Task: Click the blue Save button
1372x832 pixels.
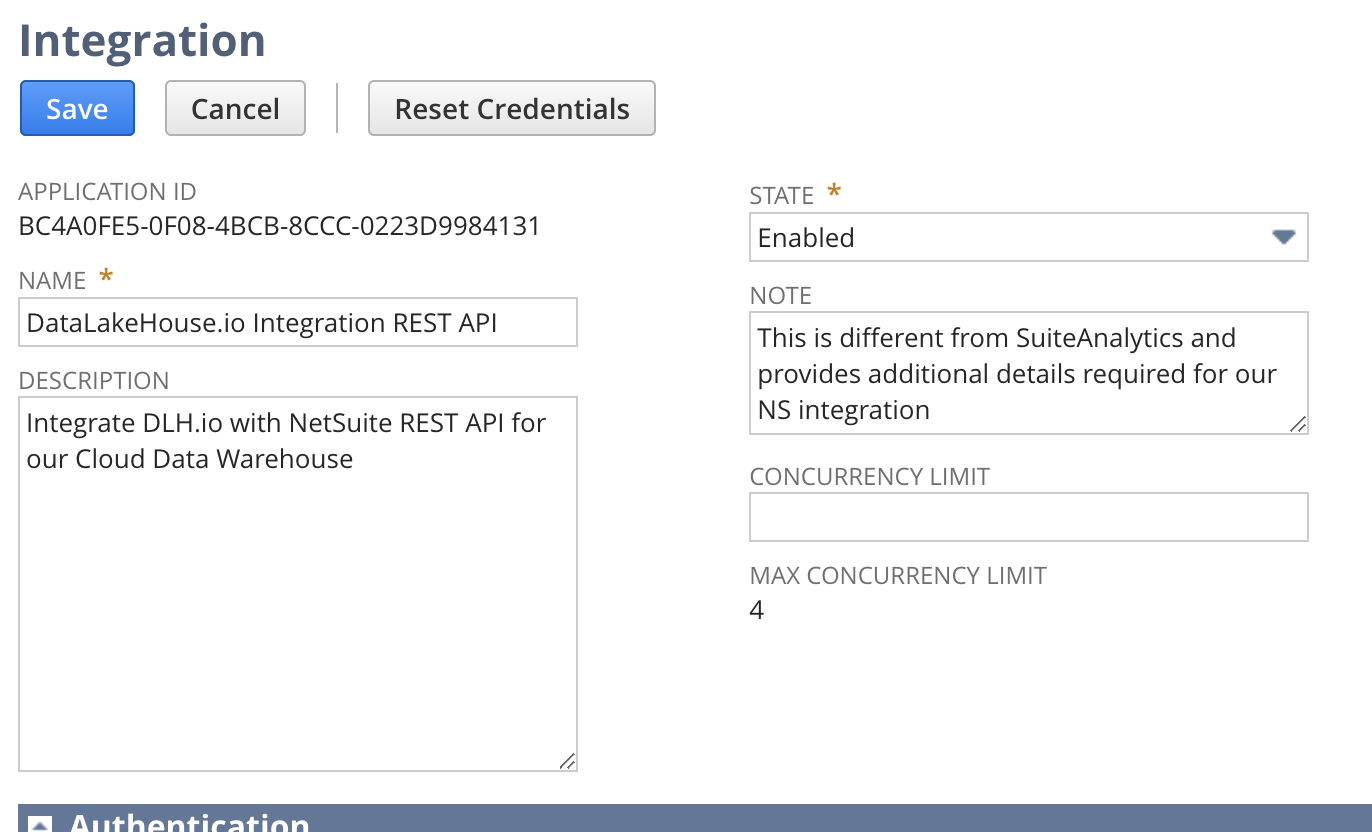Action: 77,108
